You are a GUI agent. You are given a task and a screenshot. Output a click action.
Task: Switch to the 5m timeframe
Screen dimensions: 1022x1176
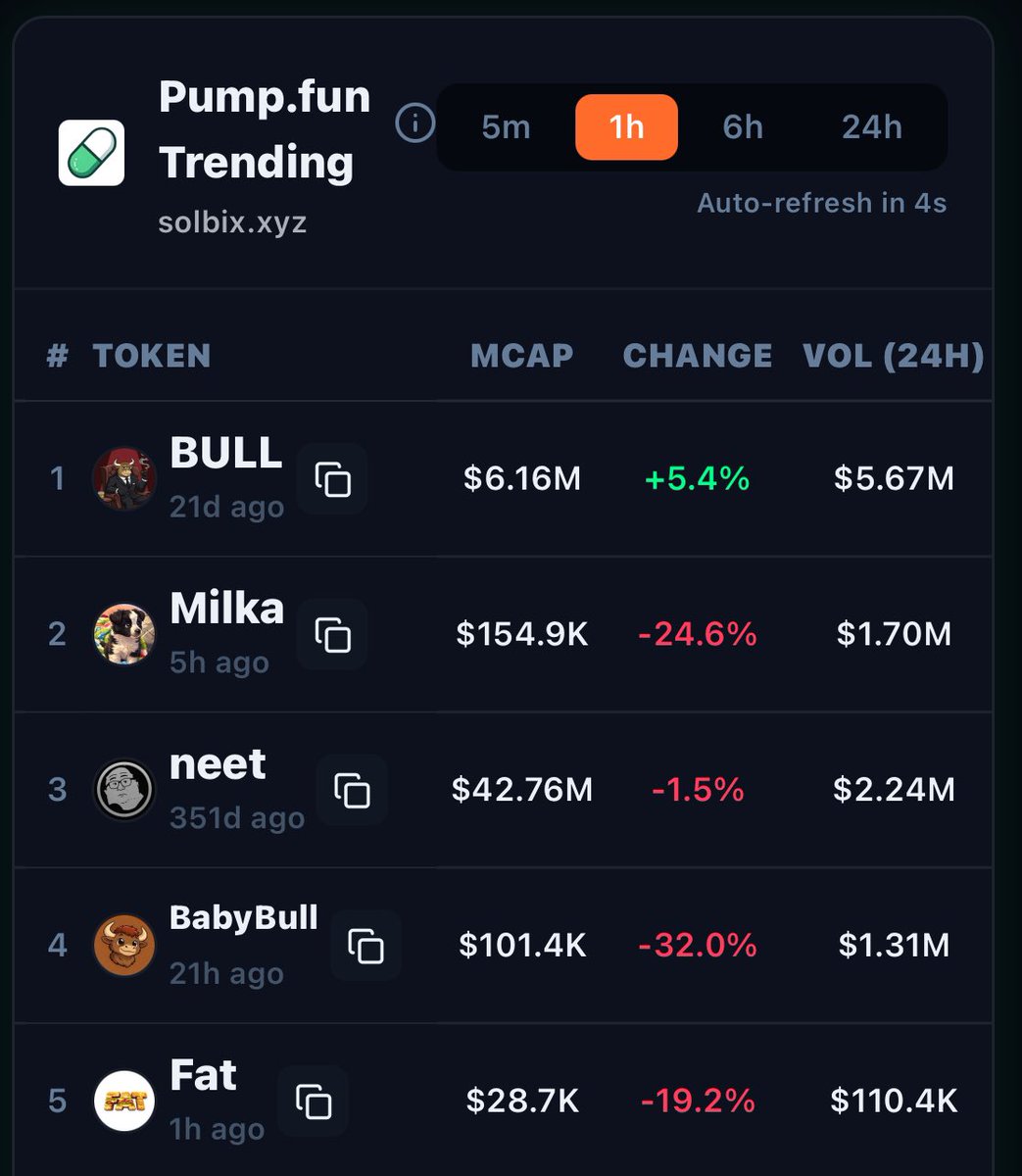pyautogui.click(x=506, y=127)
